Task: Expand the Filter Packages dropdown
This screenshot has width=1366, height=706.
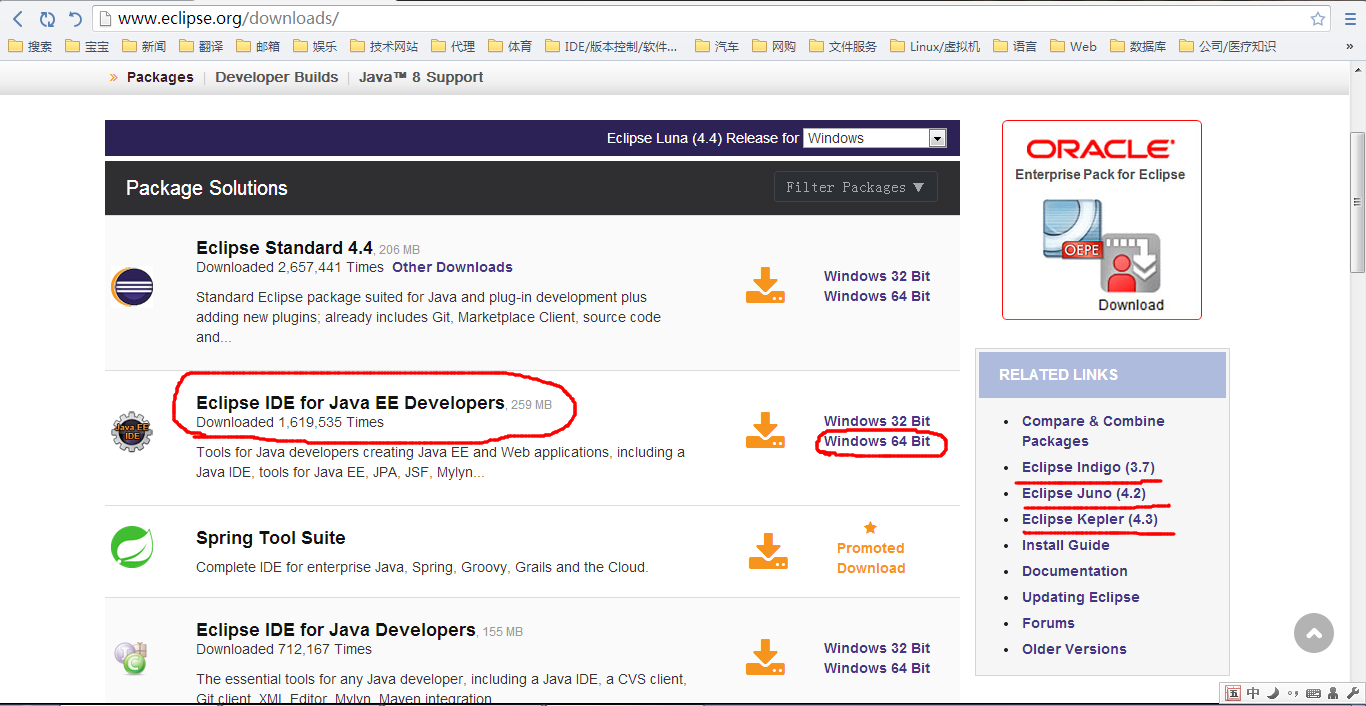Action: [x=855, y=187]
